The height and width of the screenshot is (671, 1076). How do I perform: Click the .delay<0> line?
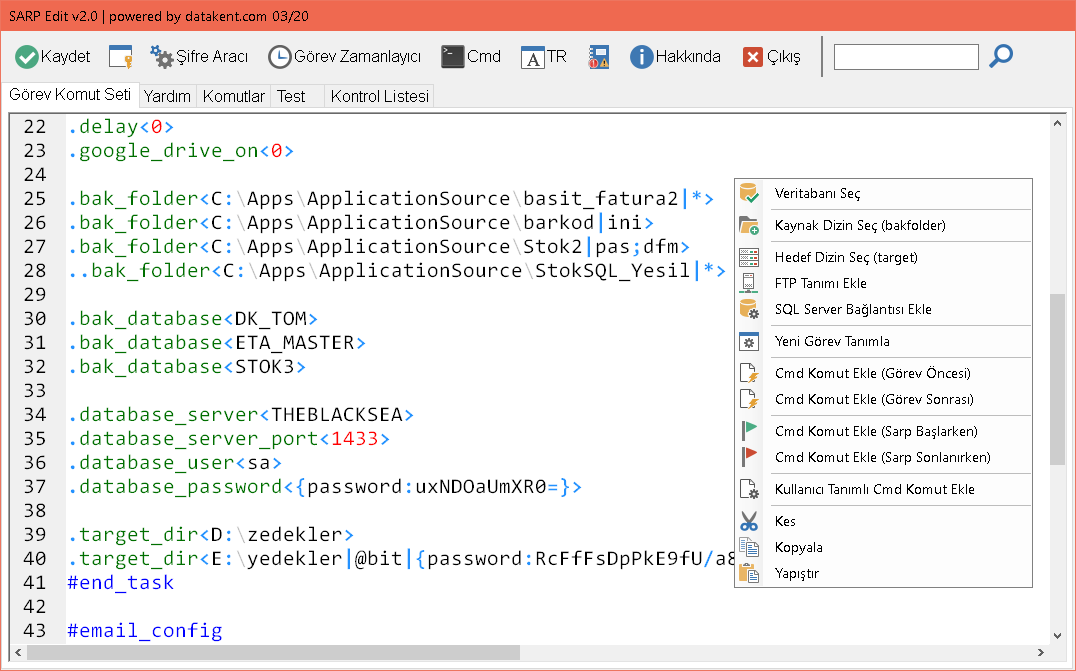click(121, 127)
